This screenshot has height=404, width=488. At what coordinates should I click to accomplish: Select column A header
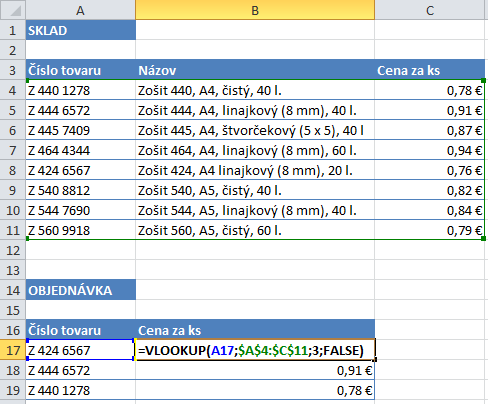pyautogui.click(x=80, y=10)
